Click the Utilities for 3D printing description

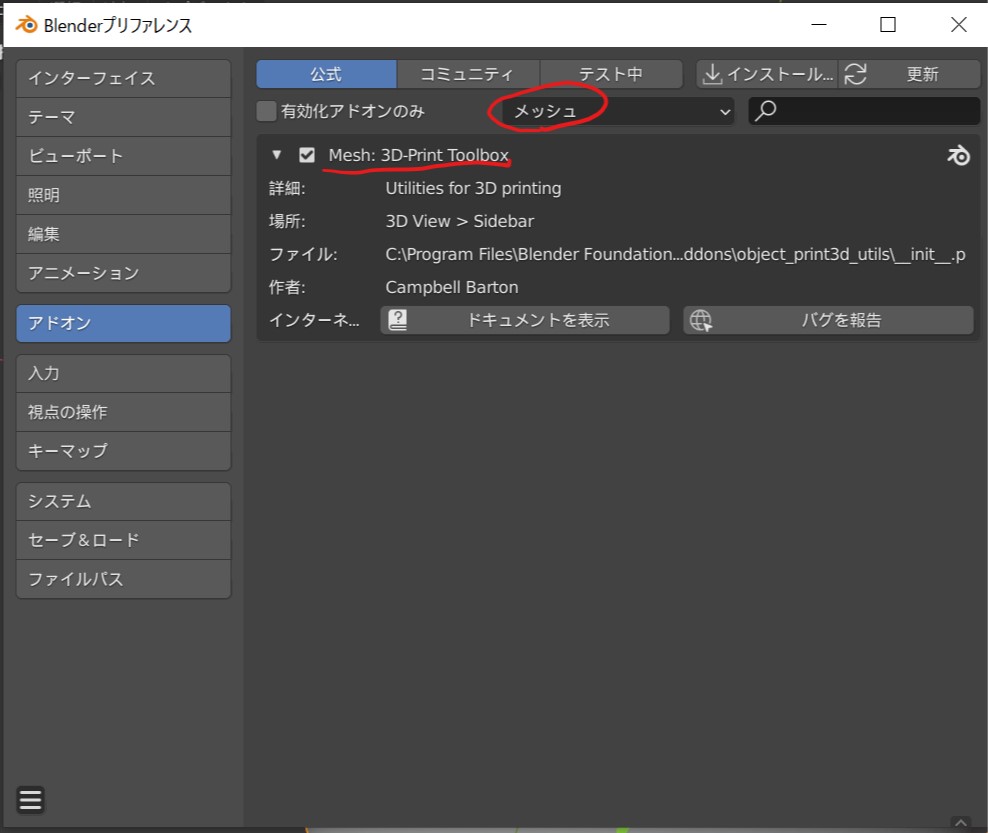473,188
